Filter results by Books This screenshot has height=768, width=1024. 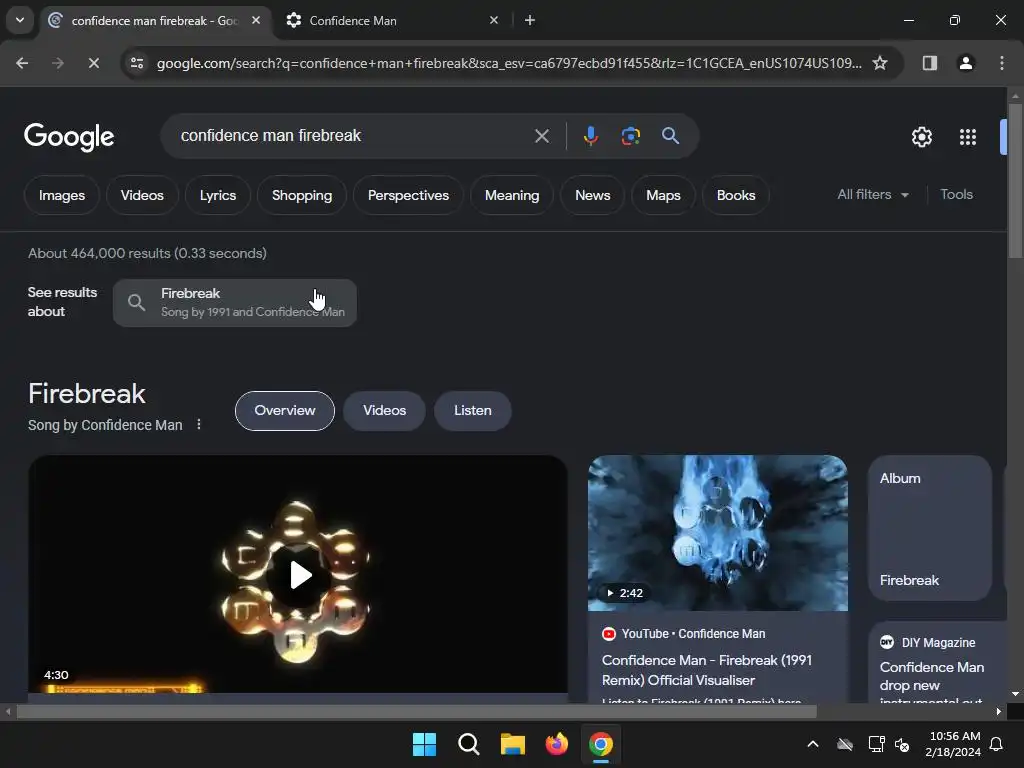(736, 195)
